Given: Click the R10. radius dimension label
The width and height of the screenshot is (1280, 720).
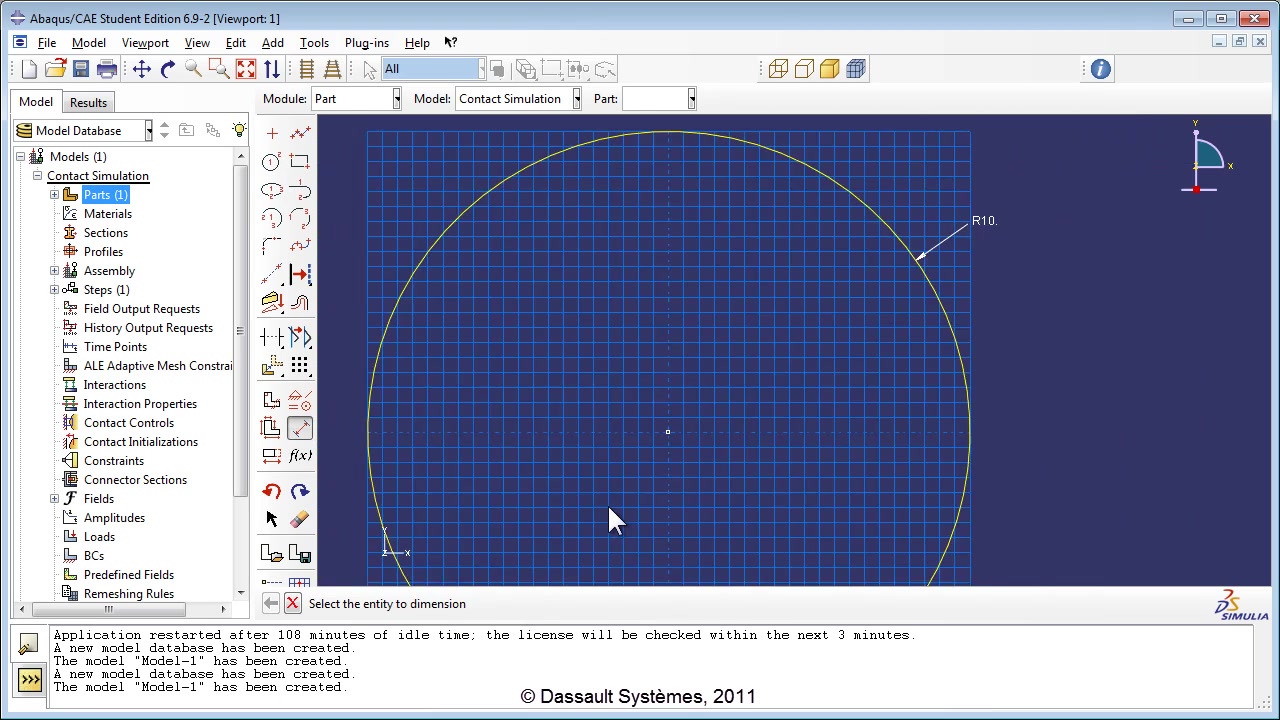Looking at the screenshot, I should click(x=984, y=221).
